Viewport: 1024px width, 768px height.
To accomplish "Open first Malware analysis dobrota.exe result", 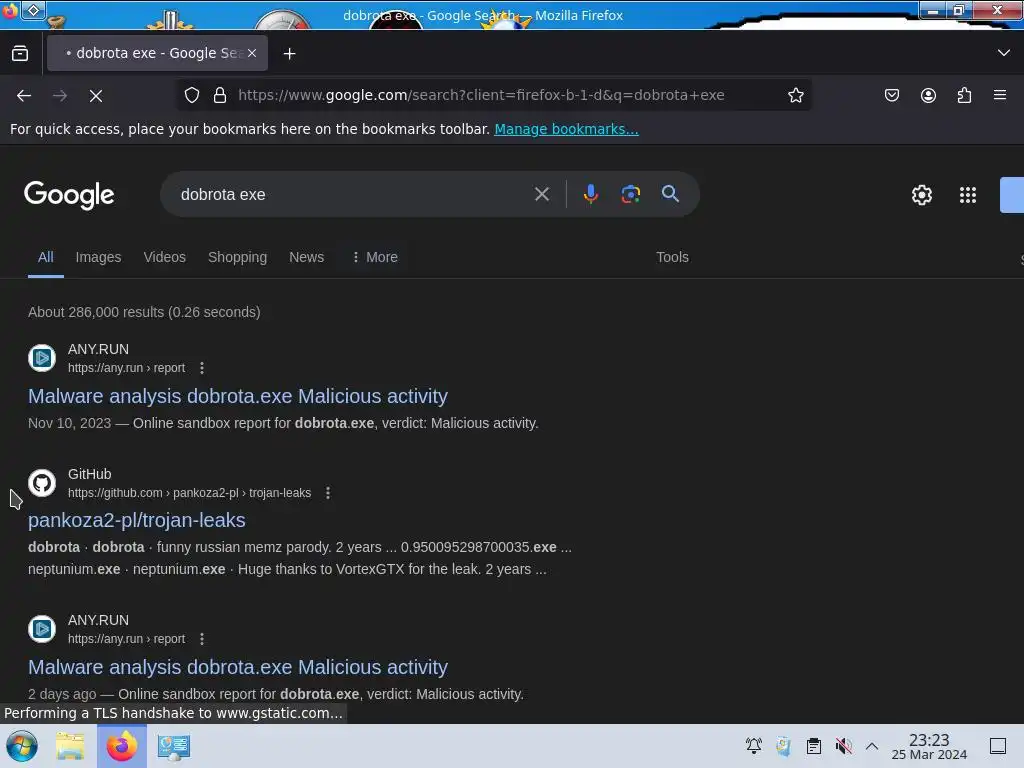I will (238, 396).
